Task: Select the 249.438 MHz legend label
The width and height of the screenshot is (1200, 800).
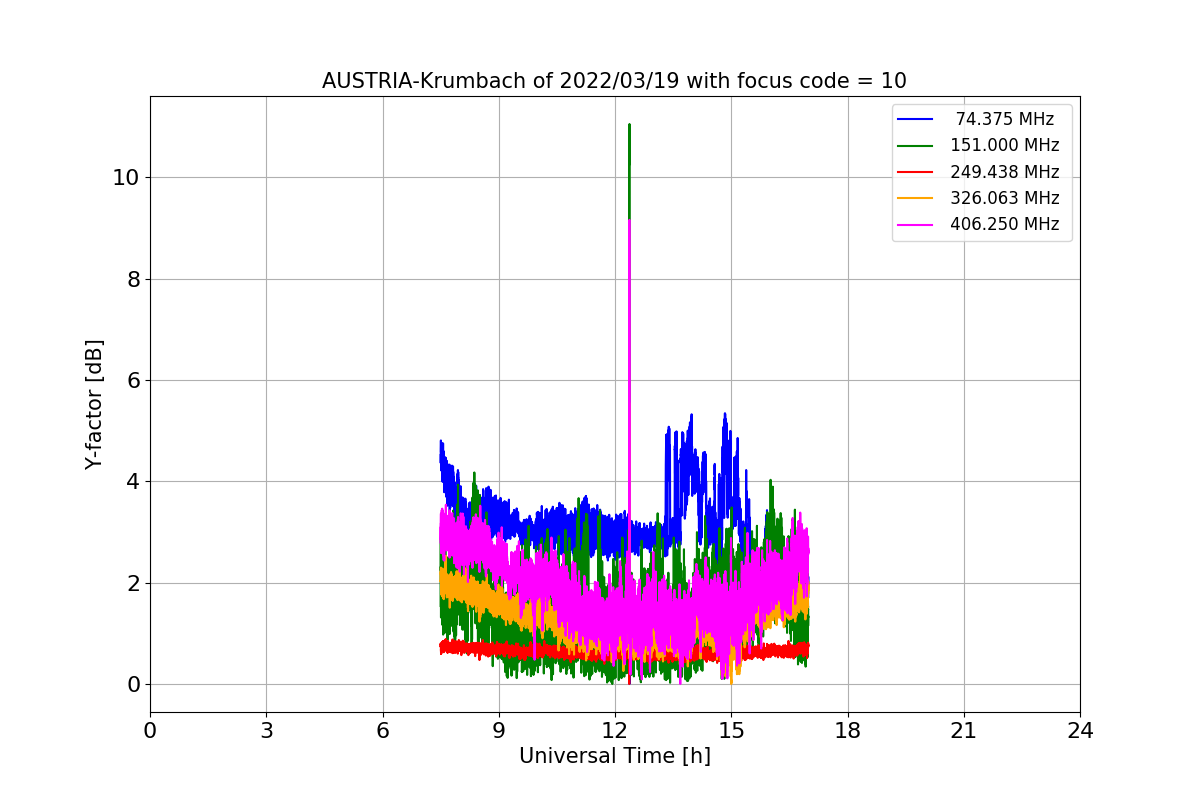Action: point(1005,172)
